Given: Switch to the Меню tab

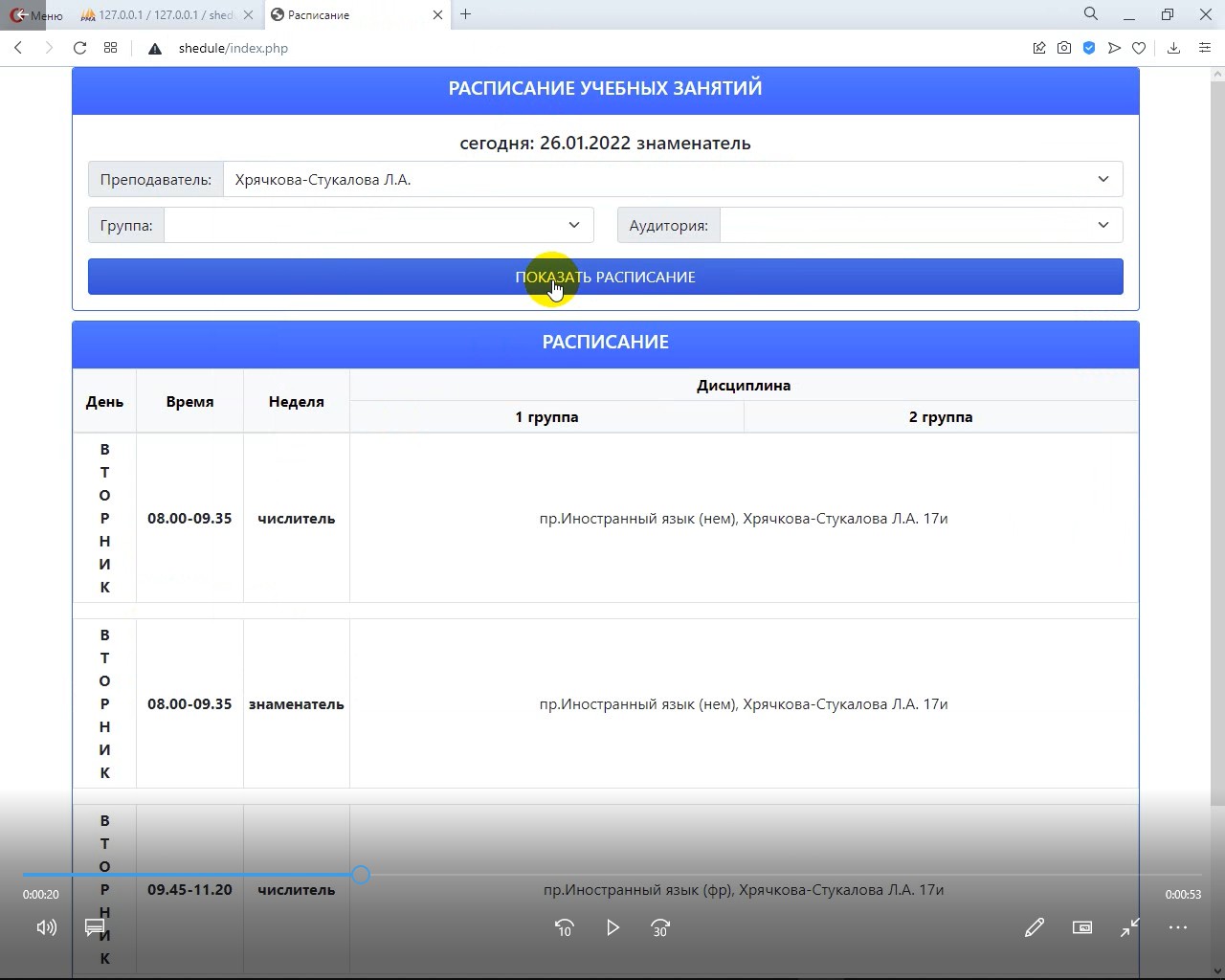Looking at the screenshot, I should pyautogui.click(x=36, y=15).
